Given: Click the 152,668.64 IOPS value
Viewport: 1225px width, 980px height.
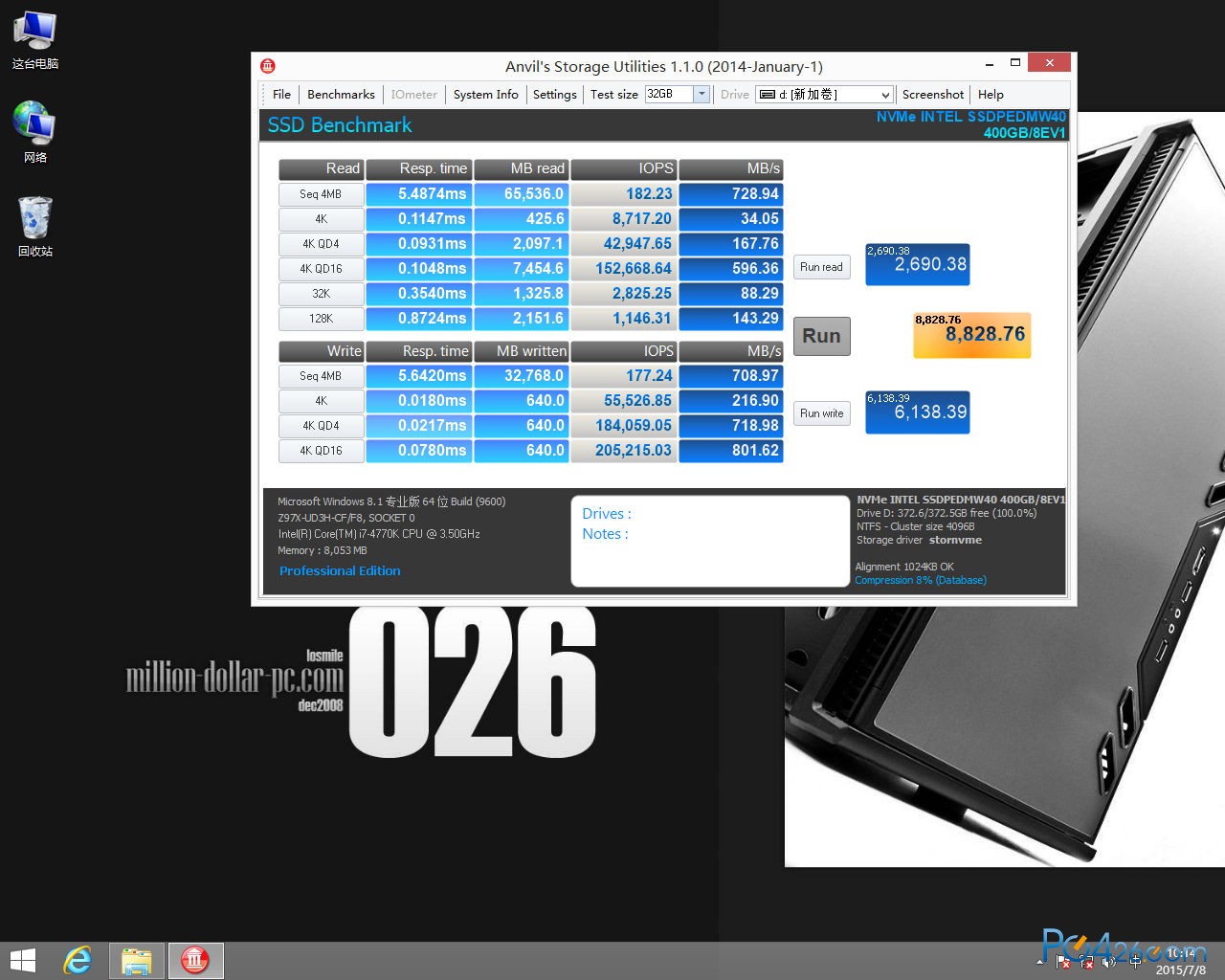Looking at the screenshot, I should point(624,269).
